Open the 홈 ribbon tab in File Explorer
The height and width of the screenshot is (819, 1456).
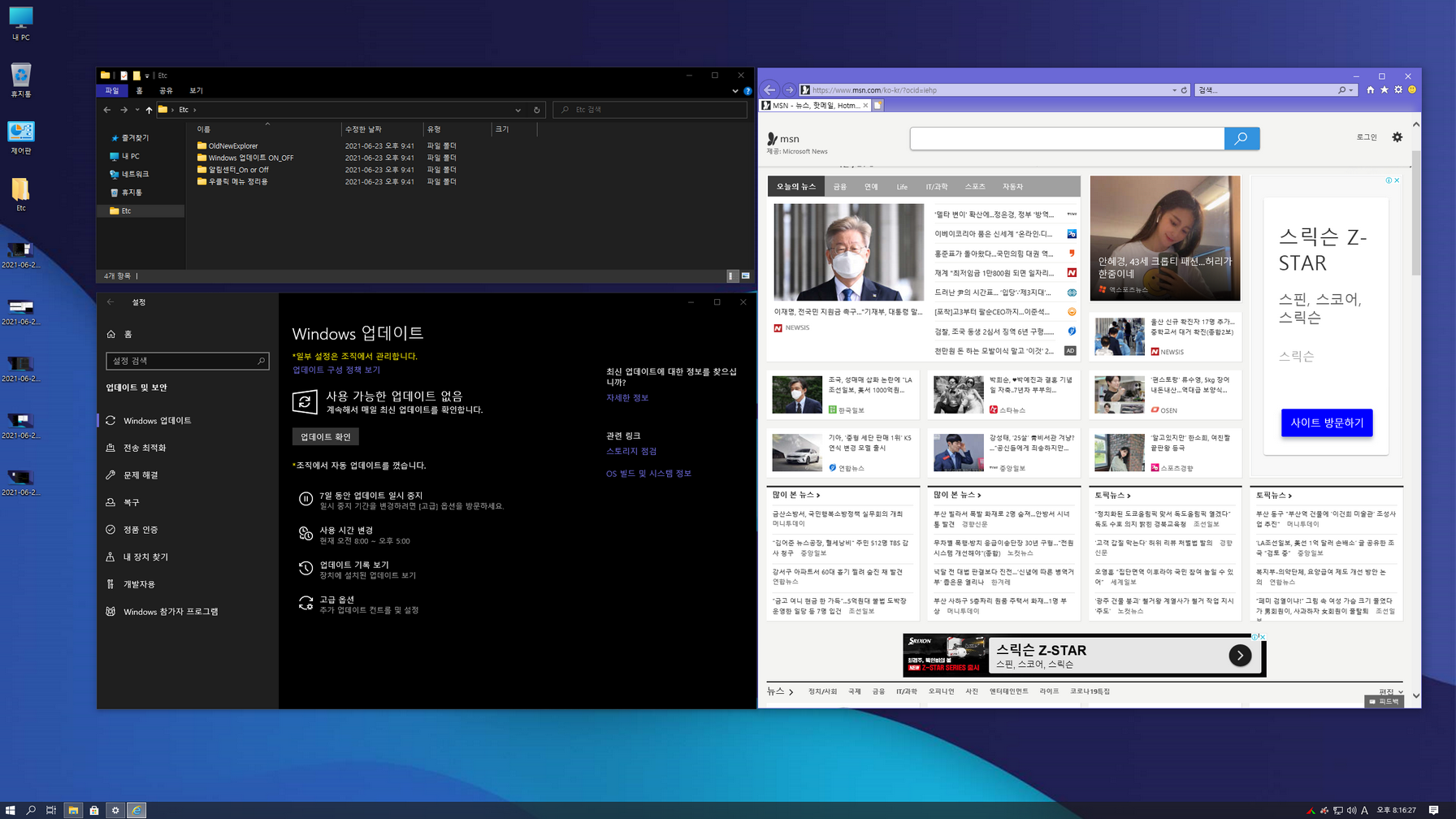139,91
